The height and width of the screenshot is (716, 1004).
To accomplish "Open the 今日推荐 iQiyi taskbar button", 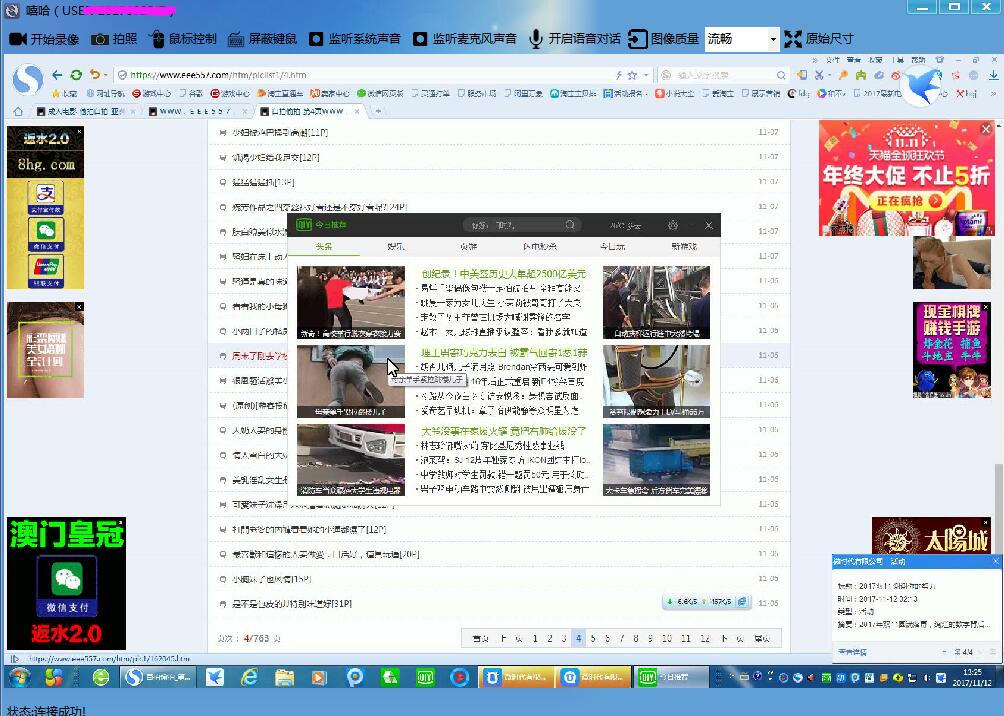I will click(671, 677).
